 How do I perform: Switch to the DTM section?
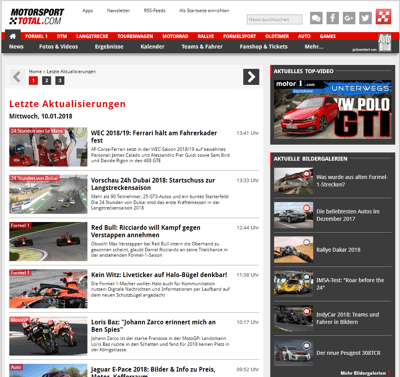click(62, 36)
